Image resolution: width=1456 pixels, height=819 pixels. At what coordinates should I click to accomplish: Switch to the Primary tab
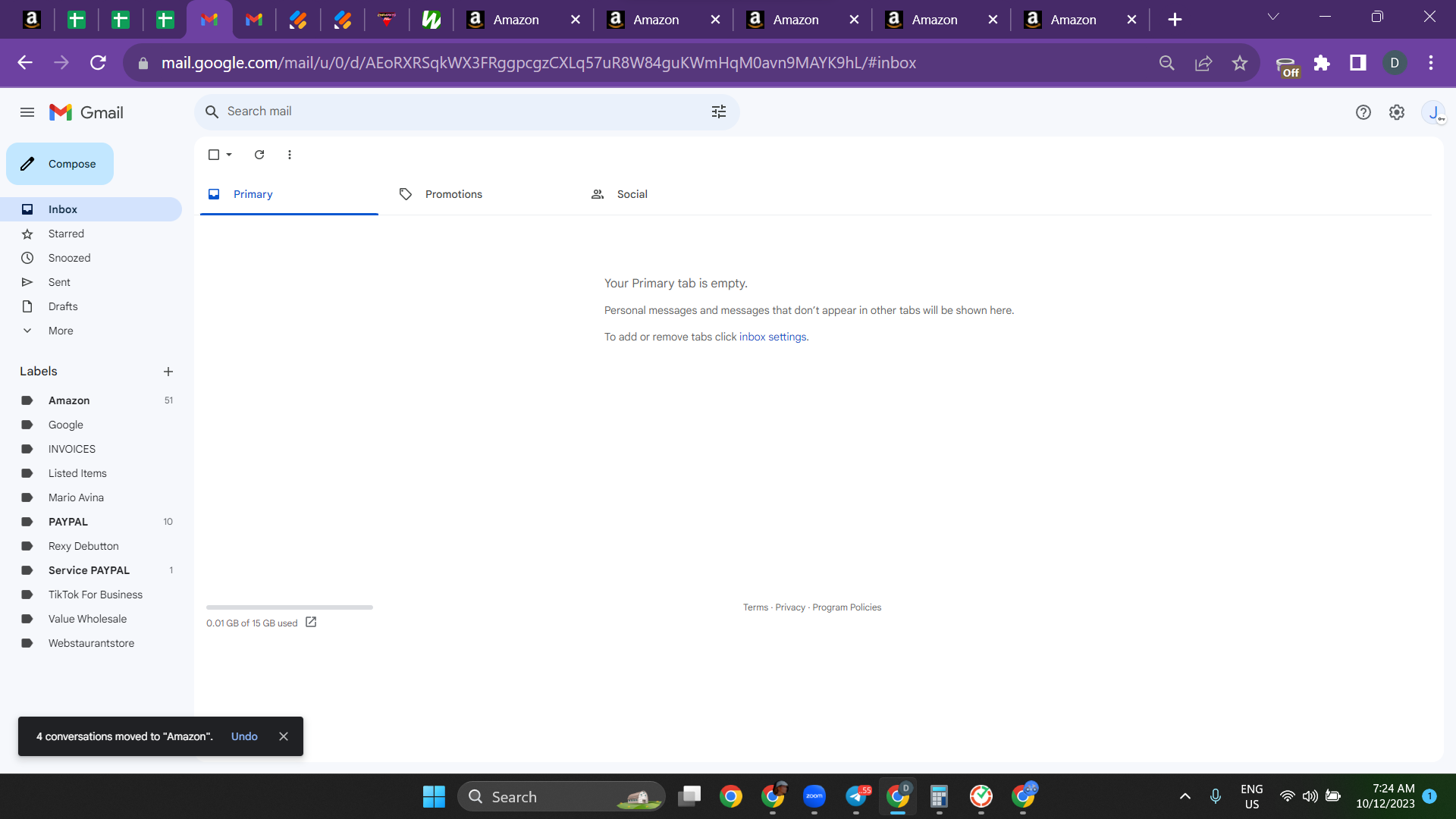click(x=289, y=194)
